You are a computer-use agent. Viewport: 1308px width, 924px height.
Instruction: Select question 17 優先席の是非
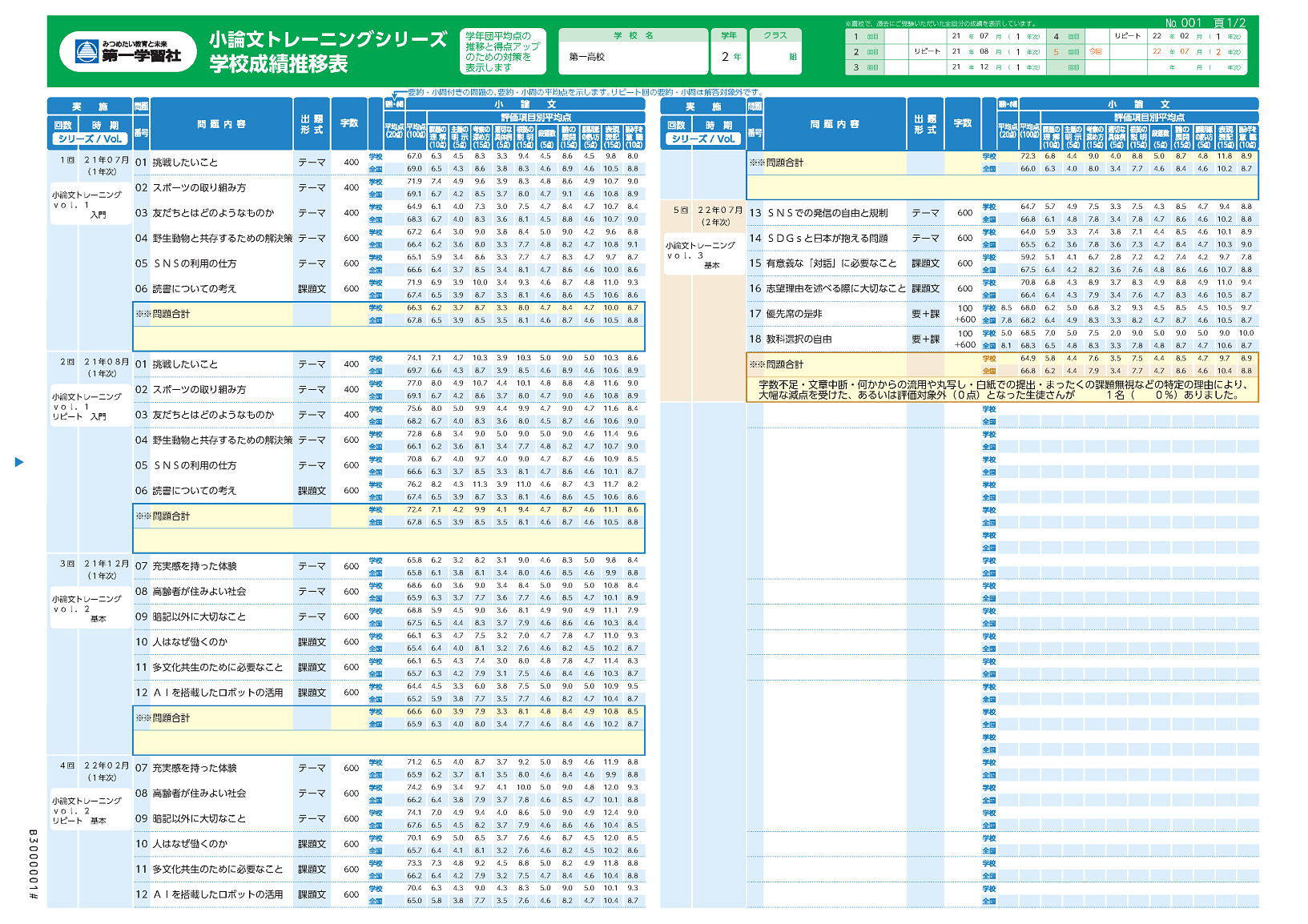[785, 314]
